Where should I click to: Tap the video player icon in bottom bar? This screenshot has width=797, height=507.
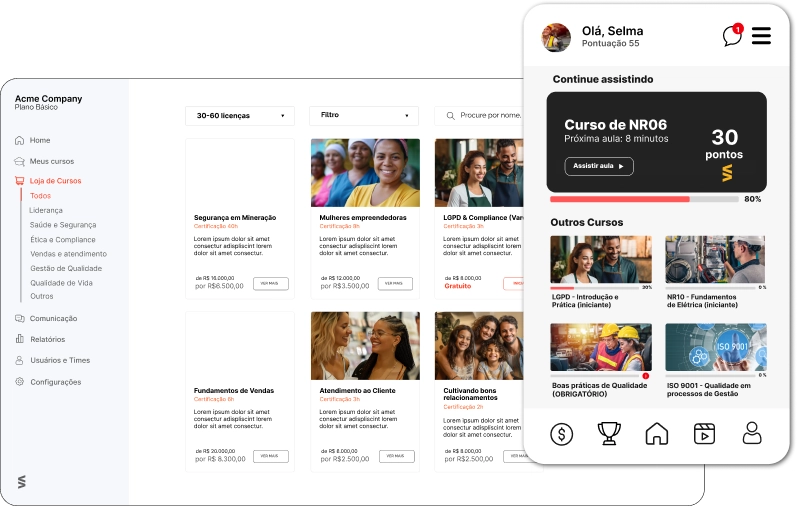[704, 433]
